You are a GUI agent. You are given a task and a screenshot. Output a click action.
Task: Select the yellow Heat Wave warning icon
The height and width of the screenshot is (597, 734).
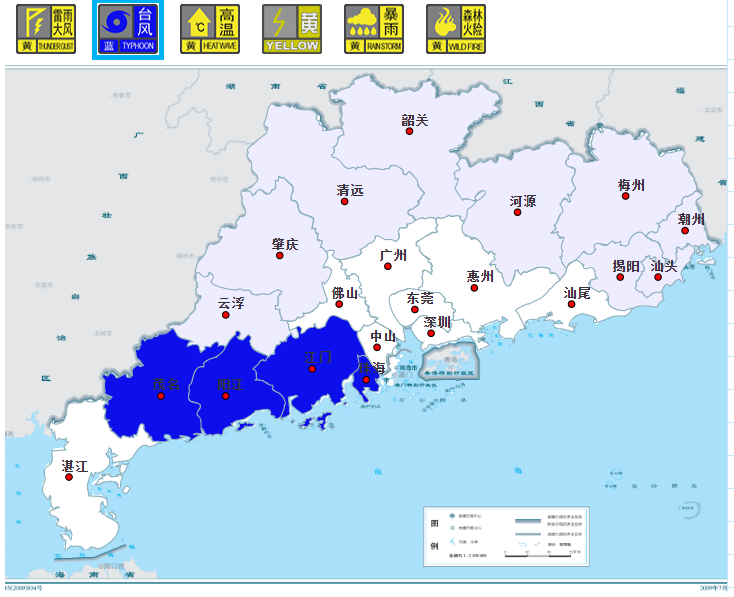(210, 28)
